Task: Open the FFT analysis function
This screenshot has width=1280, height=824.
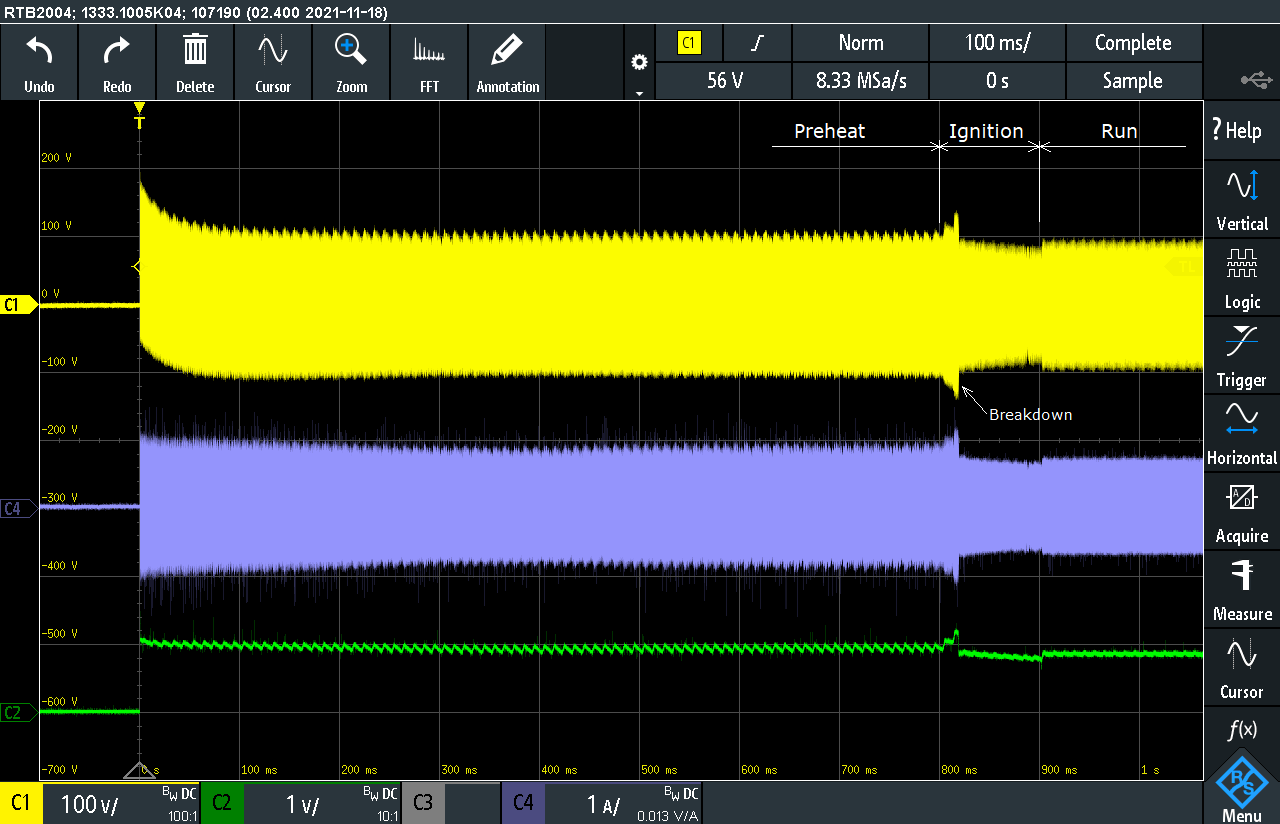Action: (x=429, y=62)
